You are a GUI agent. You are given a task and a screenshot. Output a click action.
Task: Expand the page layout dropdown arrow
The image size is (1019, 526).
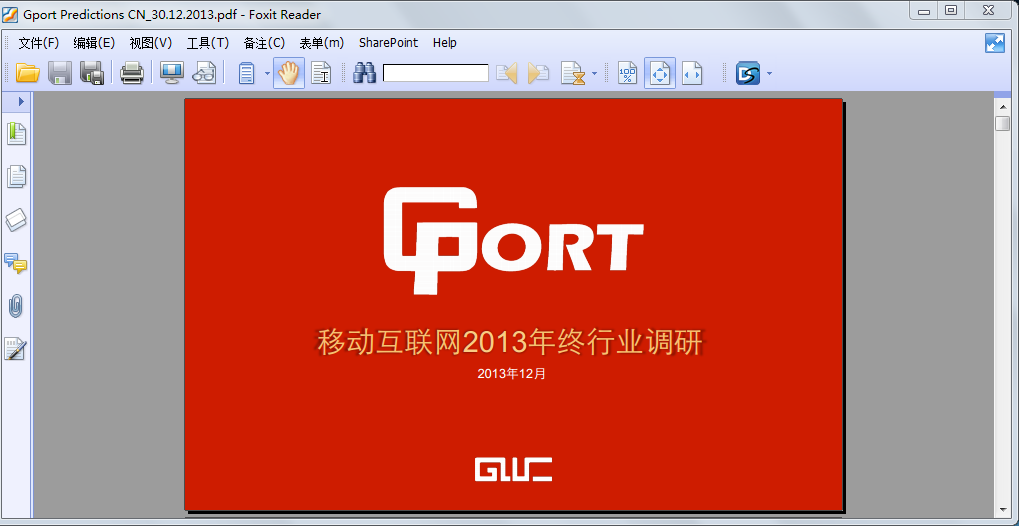(x=267, y=73)
